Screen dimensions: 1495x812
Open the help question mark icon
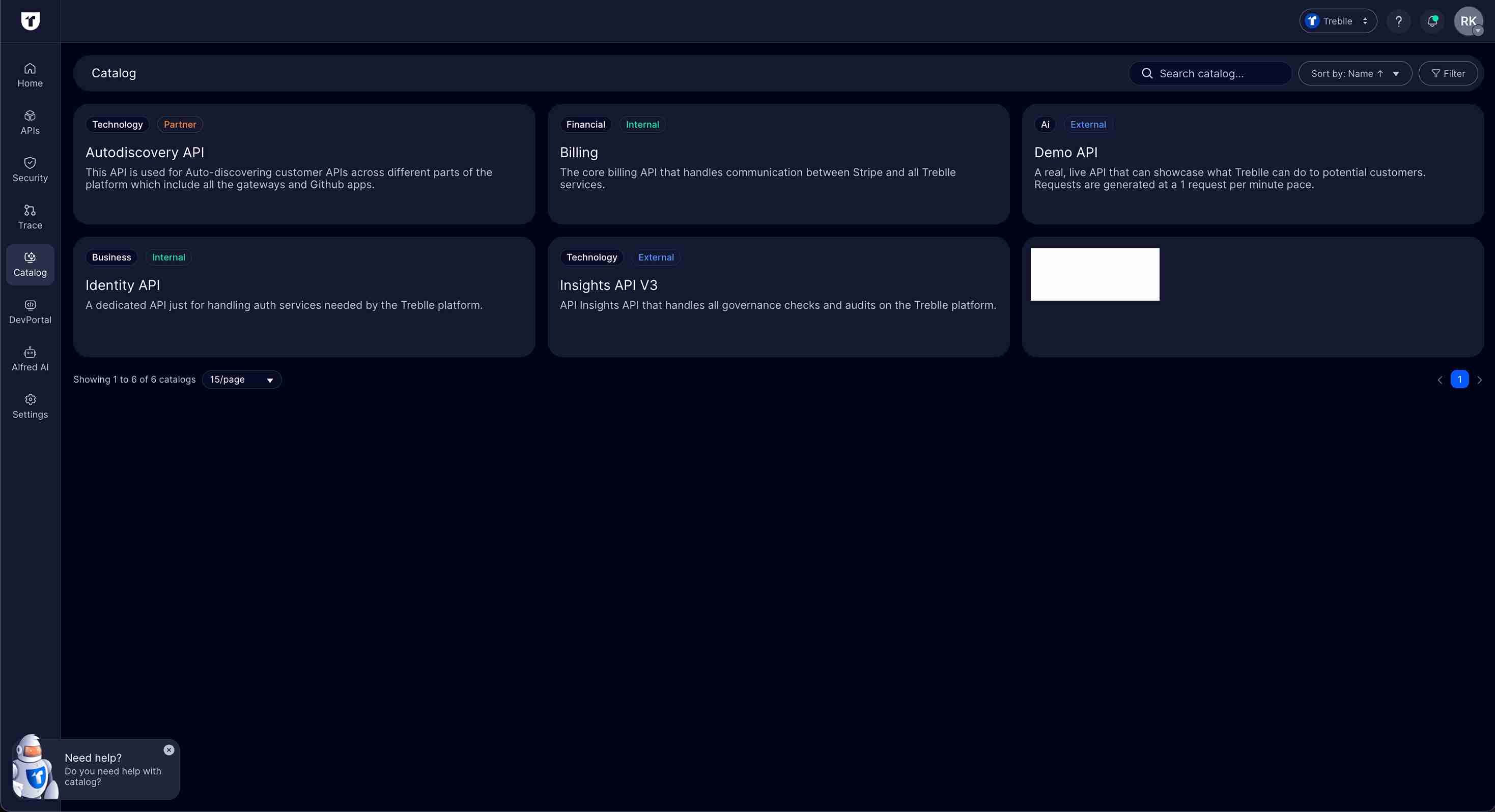1399,21
